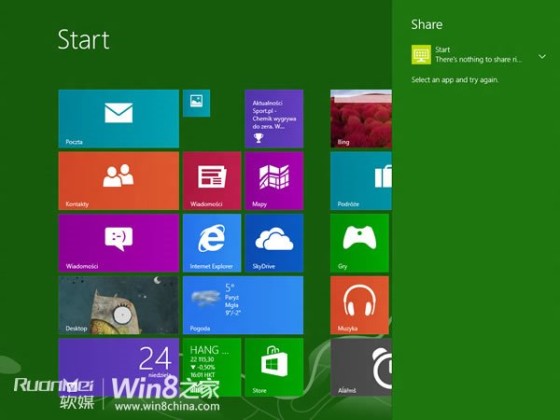This screenshot has width=560, height=420.
Task: Click the Start app icon in Share panel
Action: pyautogui.click(x=421, y=55)
